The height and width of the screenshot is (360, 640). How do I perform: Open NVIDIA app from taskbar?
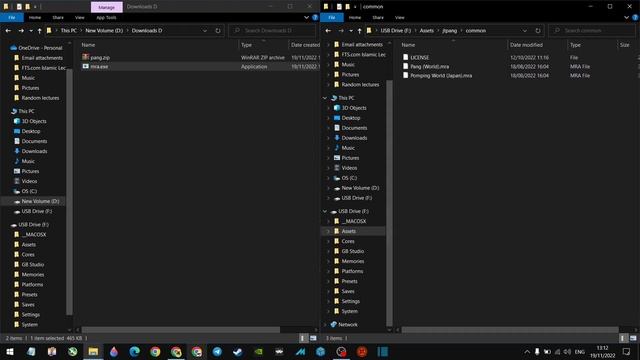click(258, 351)
